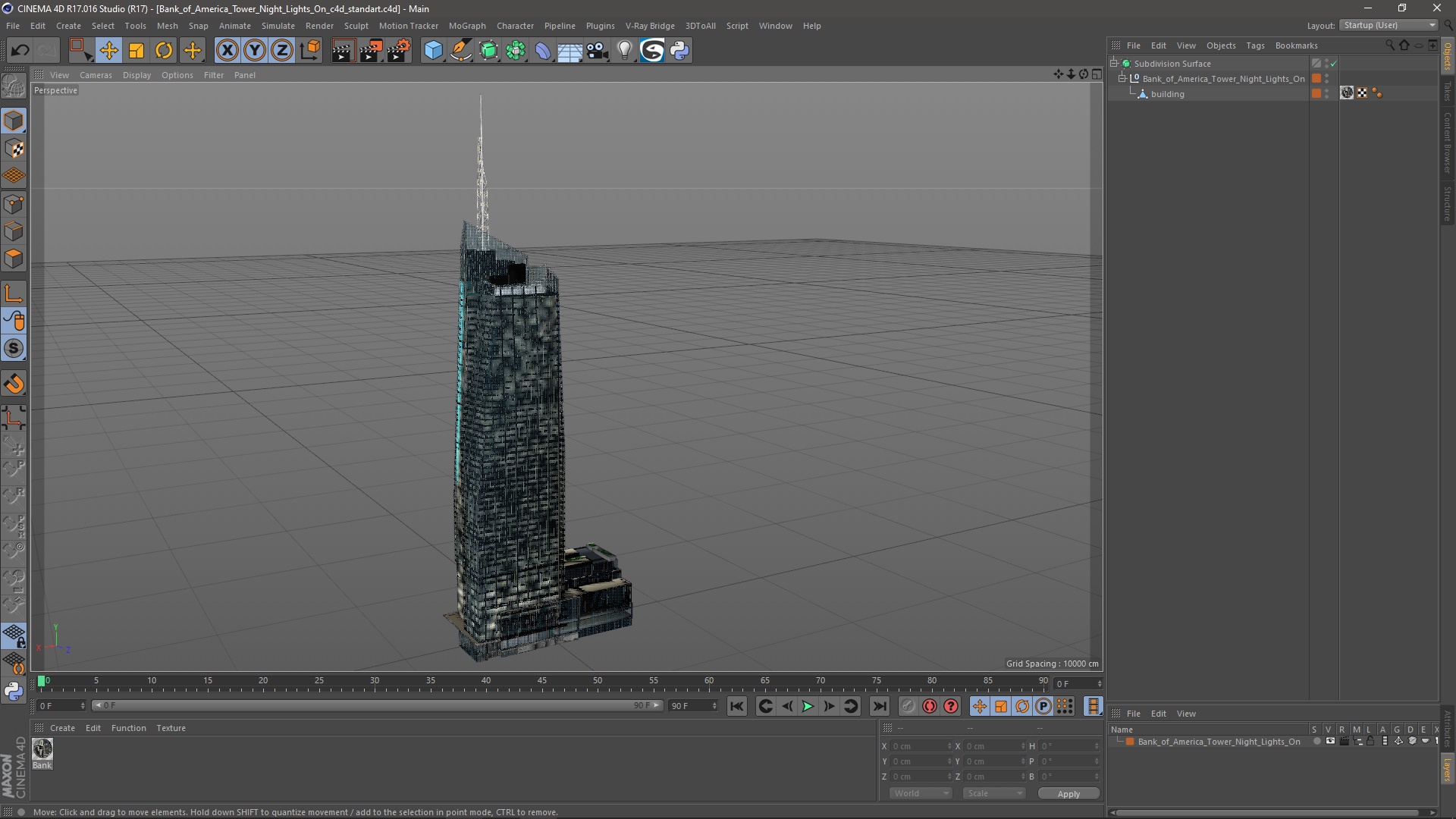Click the Apply button in coordinates
Screen dimensions: 1456x819
click(1068, 794)
